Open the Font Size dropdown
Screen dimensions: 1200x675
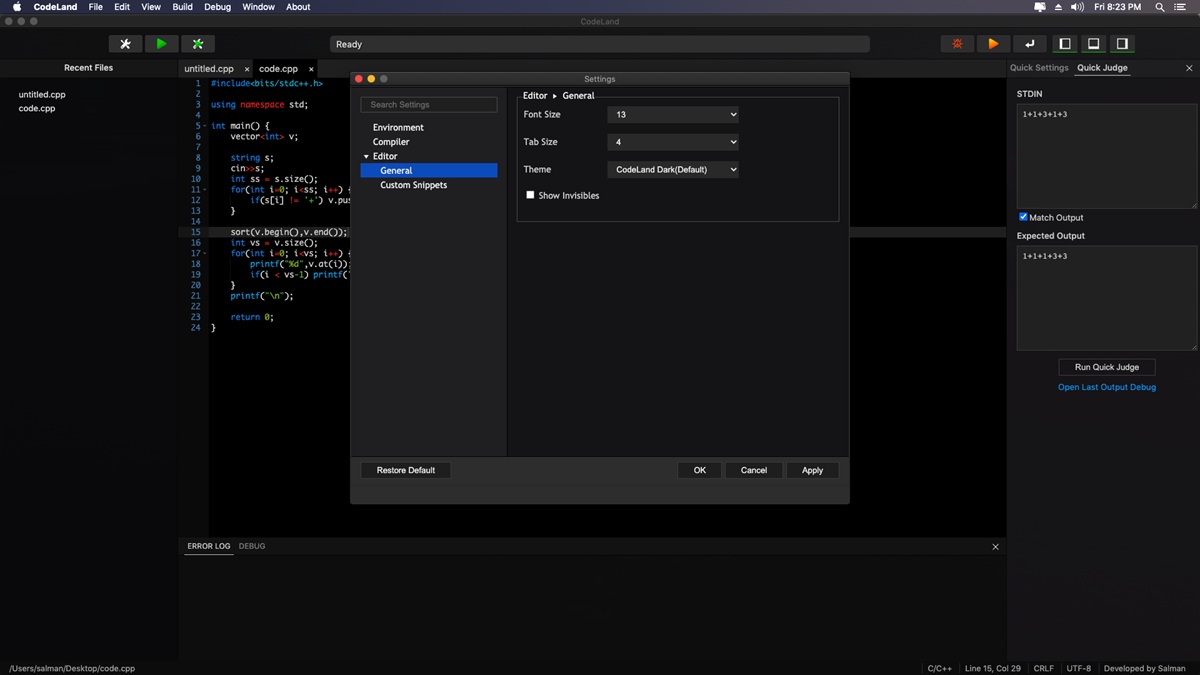(x=673, y=115)
